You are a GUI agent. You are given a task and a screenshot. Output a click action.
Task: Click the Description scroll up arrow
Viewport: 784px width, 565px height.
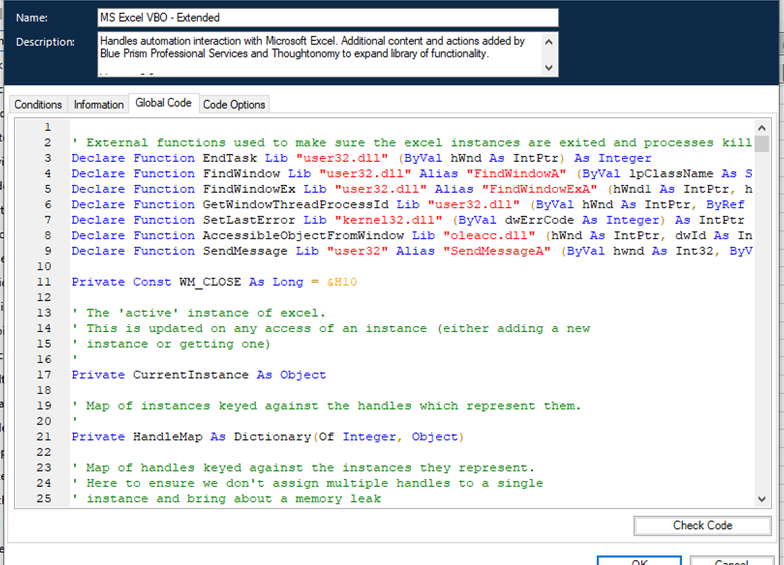pos(549,42)
